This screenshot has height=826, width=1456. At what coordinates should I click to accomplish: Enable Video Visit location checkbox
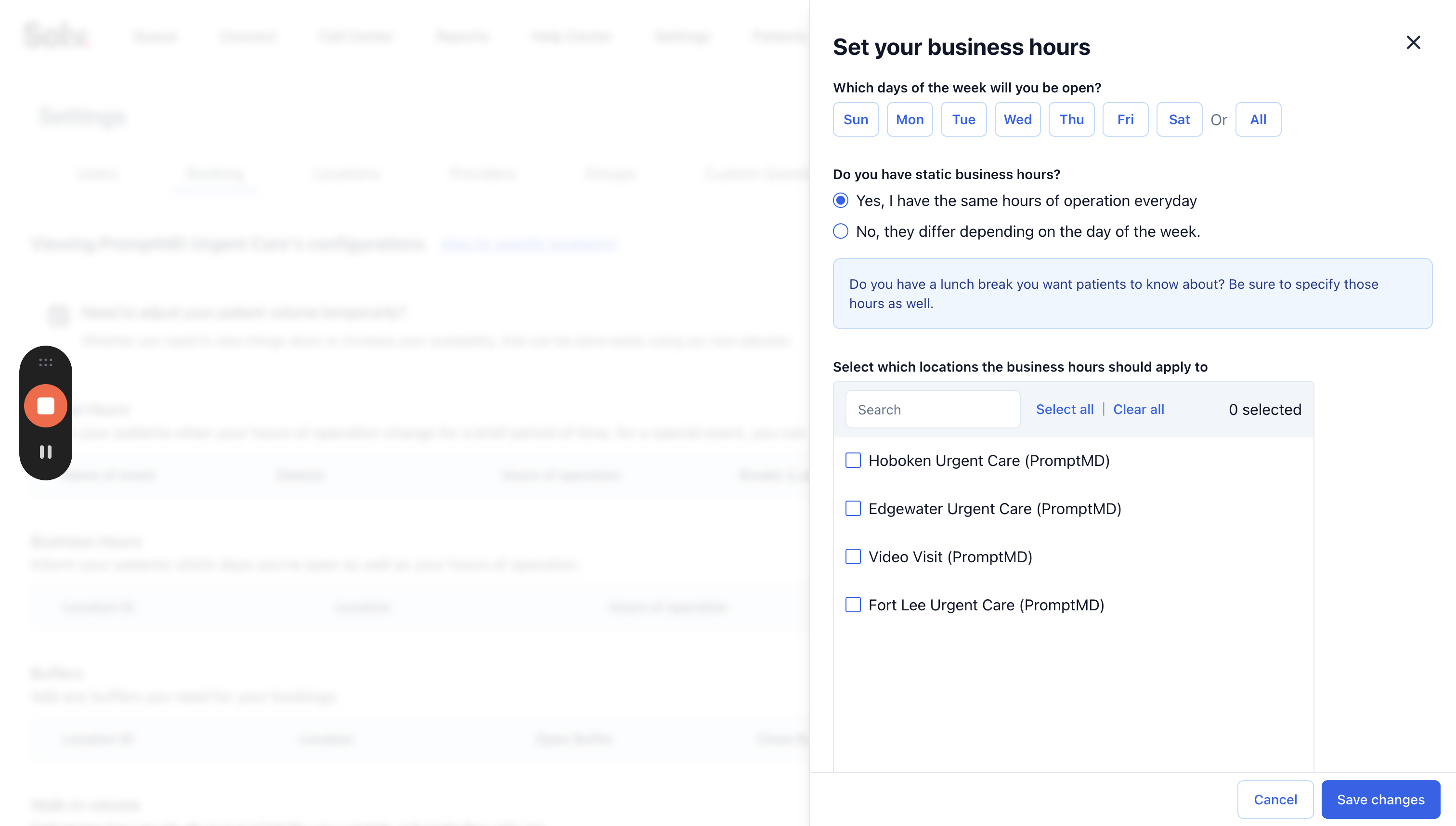pos(852,556)
